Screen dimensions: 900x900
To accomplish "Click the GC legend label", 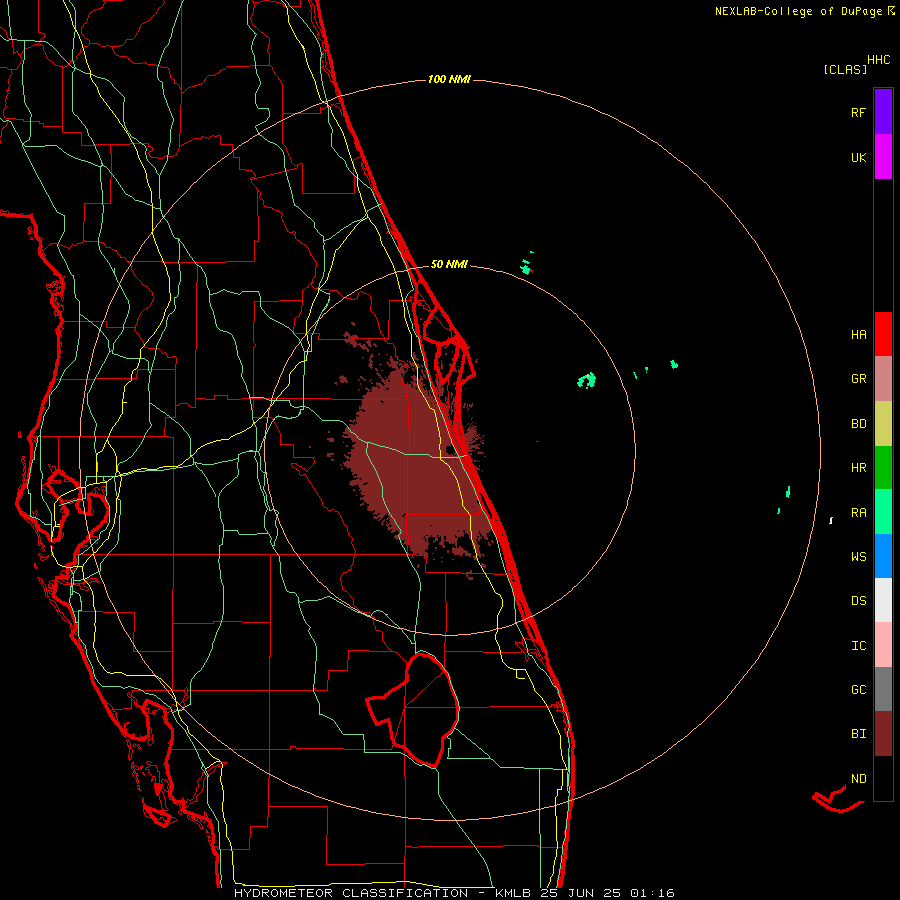I will [x=858, y=690].
